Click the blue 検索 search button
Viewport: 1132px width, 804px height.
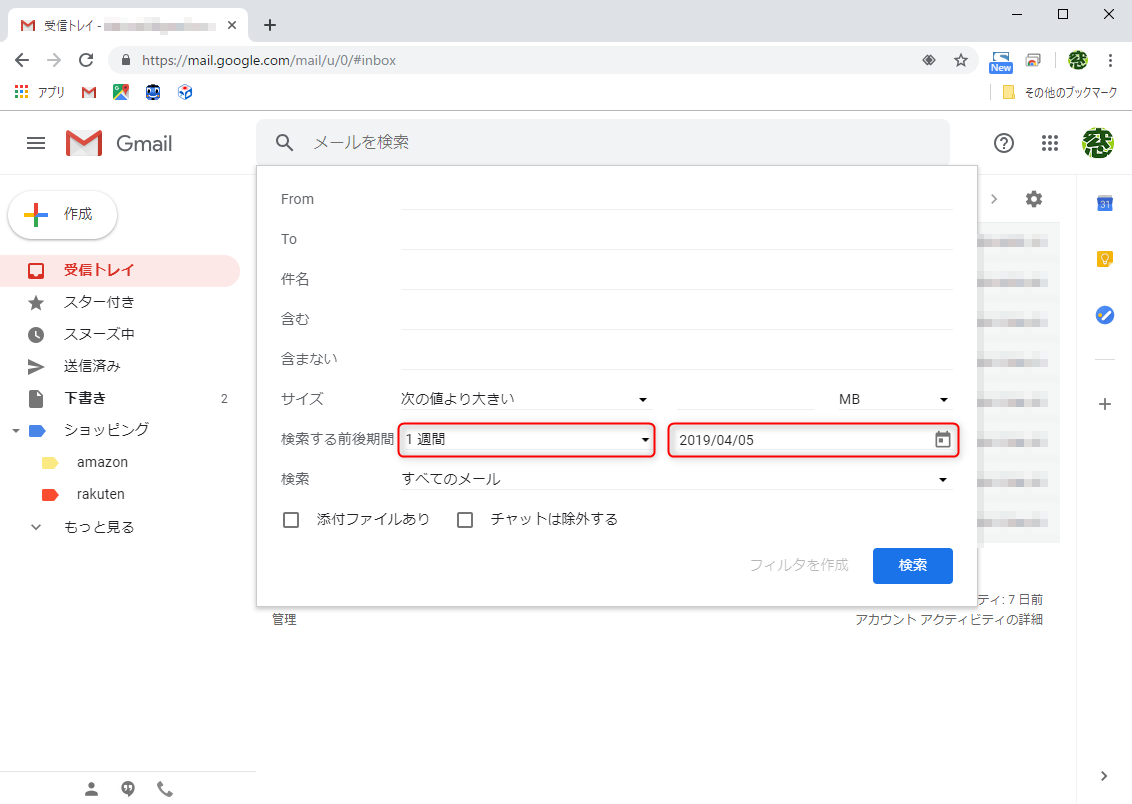(x=912, y=565)
